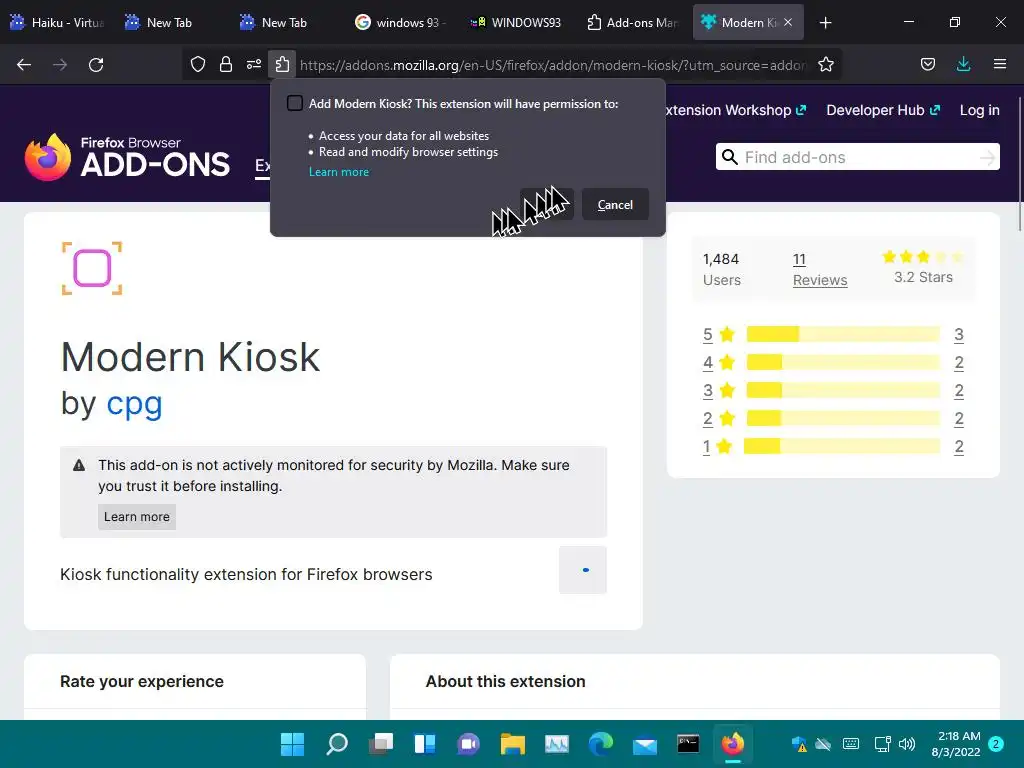Open the Firefox hamburger menu

(1000, 64)
